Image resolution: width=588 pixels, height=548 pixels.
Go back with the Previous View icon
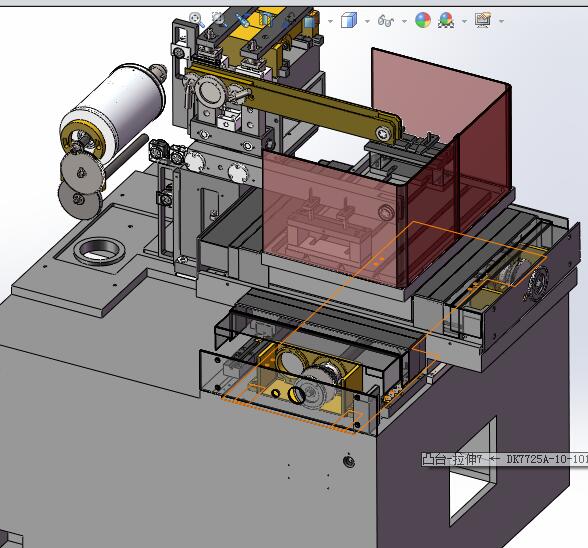click(x=243, y=20)
